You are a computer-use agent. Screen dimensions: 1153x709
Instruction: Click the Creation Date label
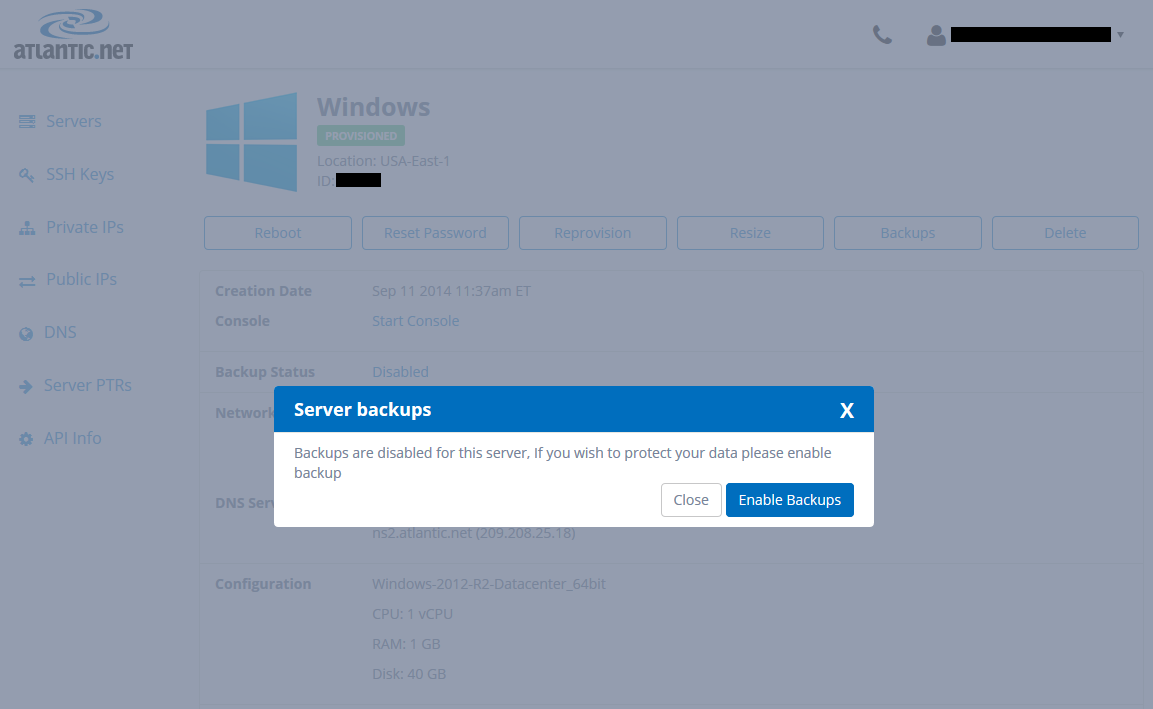pos(263,291)
